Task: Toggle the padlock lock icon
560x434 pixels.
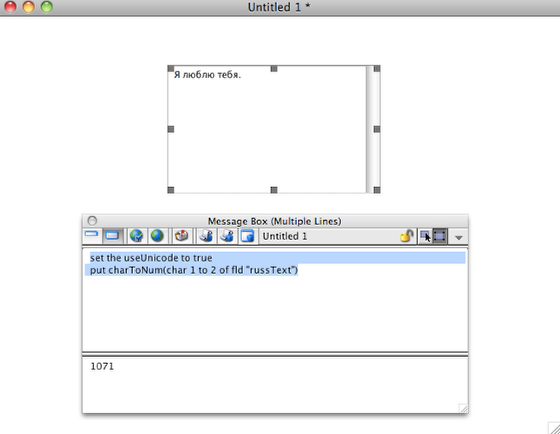Action: tap(406, 236)
